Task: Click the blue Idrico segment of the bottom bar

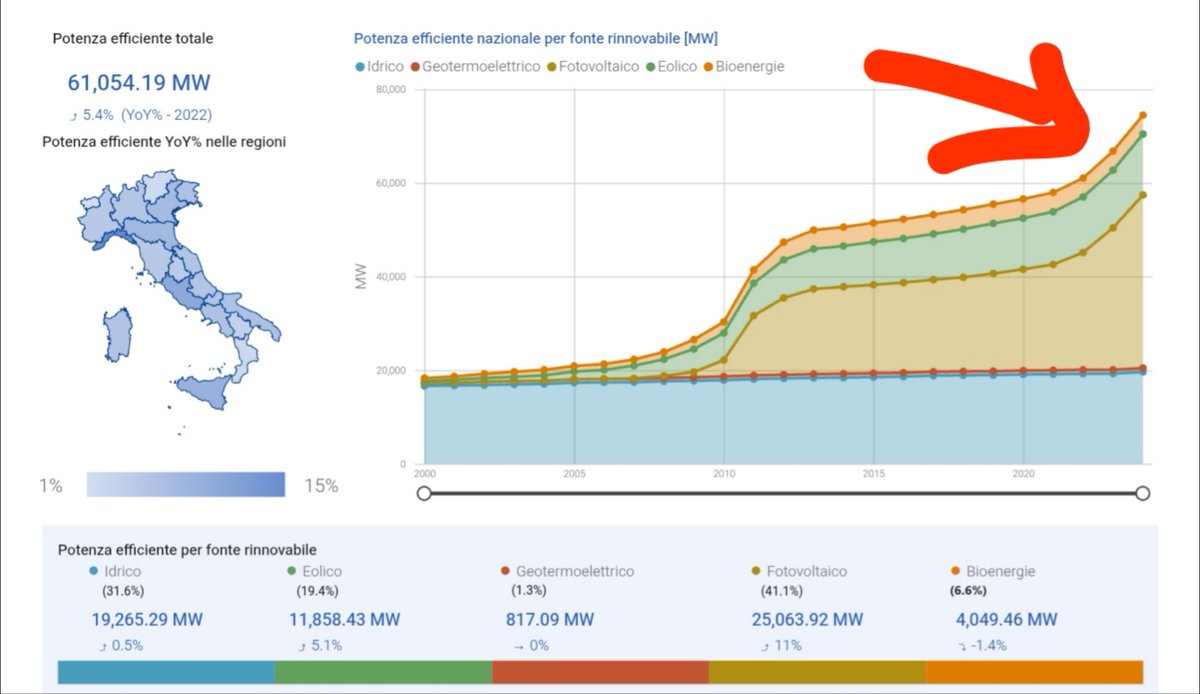Action: (166, 672)
